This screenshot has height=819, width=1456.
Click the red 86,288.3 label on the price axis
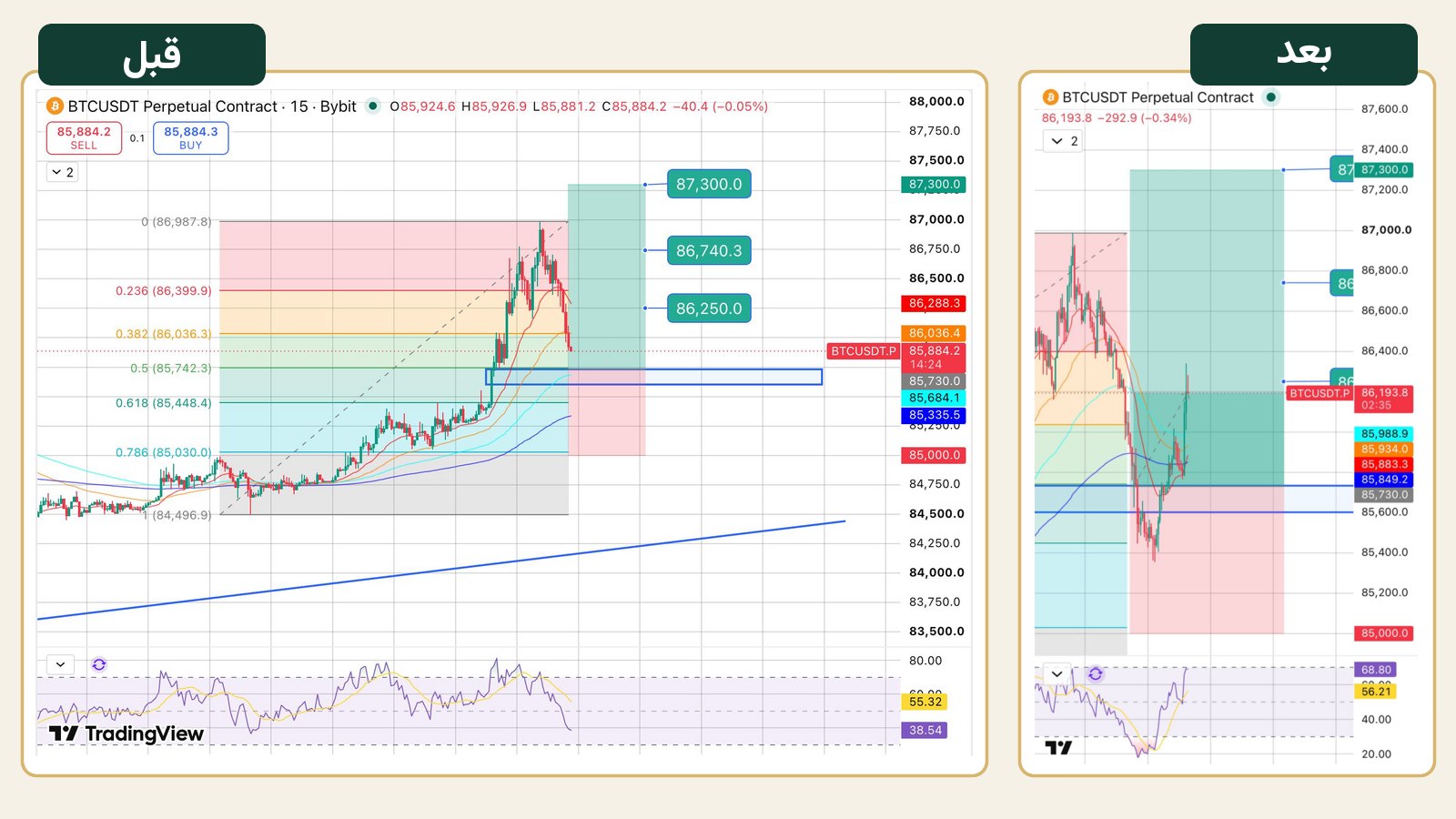934,304
